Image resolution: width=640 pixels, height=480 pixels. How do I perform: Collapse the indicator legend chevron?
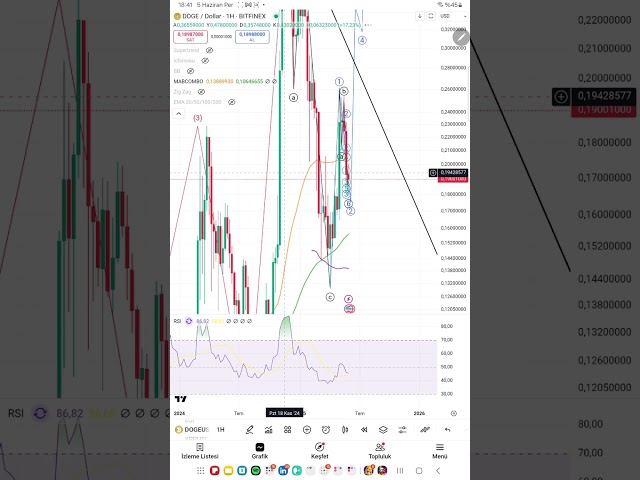point(178,113)
